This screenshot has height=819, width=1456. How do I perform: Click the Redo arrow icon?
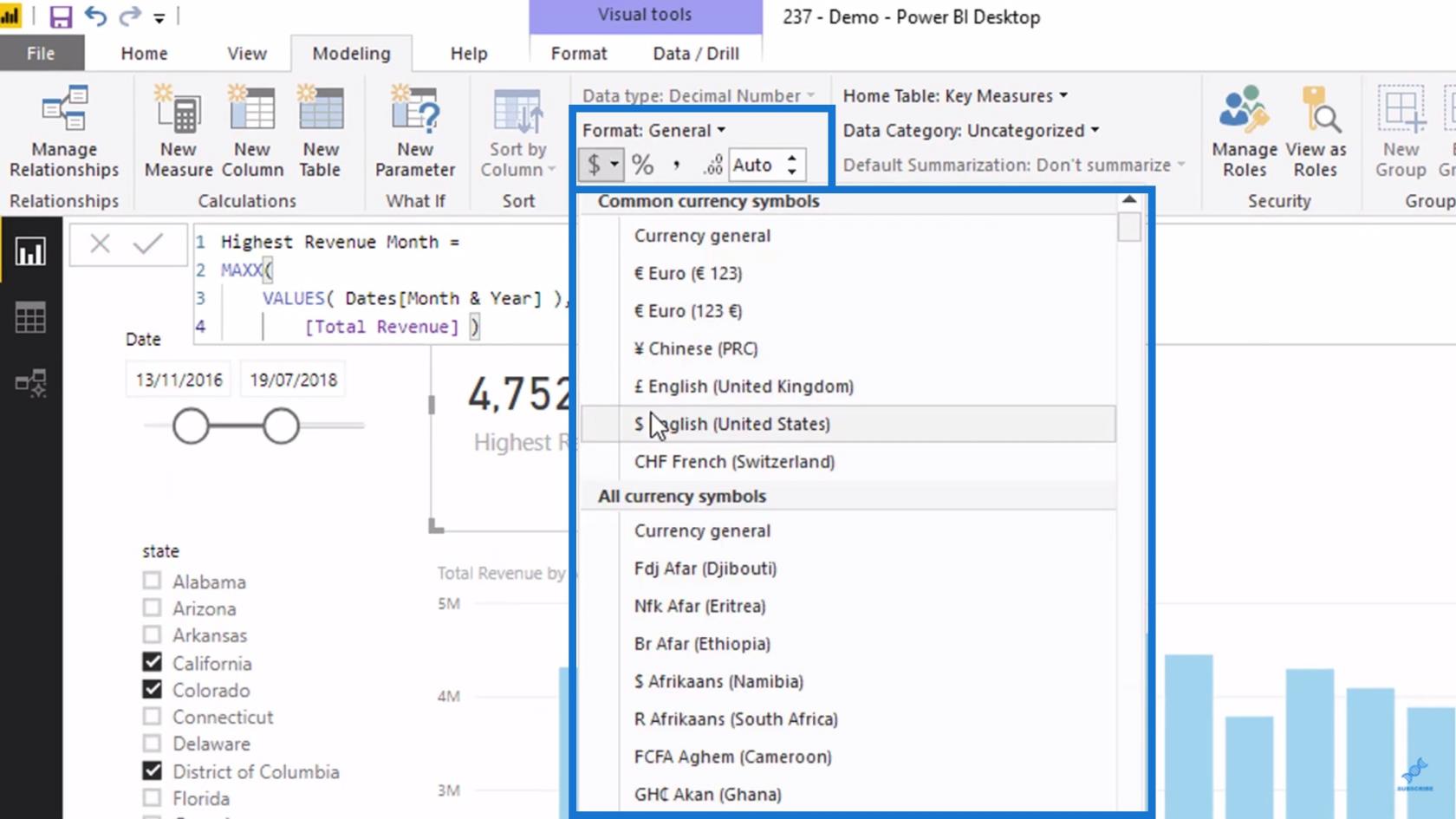point(130,16)
